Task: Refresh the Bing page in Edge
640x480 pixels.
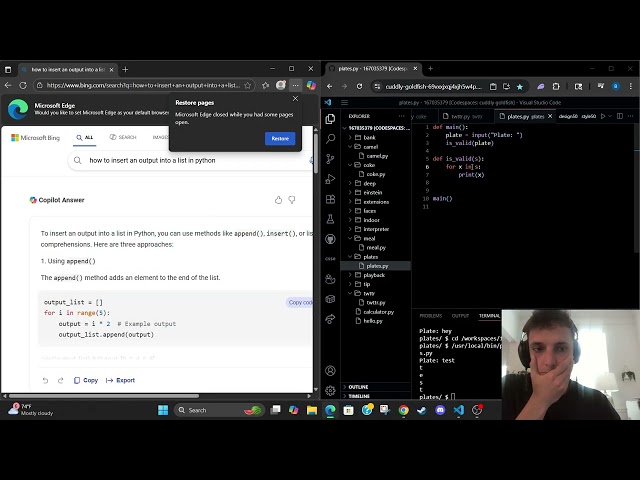Action: [23, 85]
